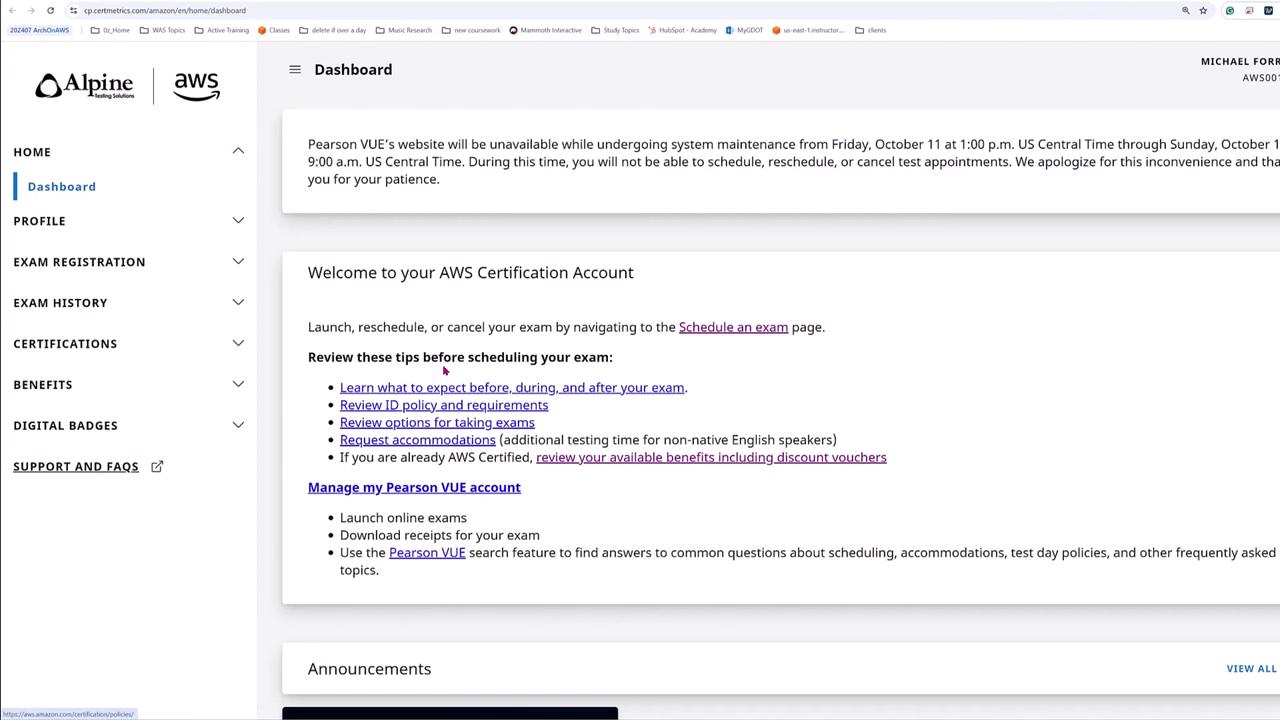Click the Alpine Testing Solutions logo
This screenshot has height=720, width=1280.
[x=85, y=86]
